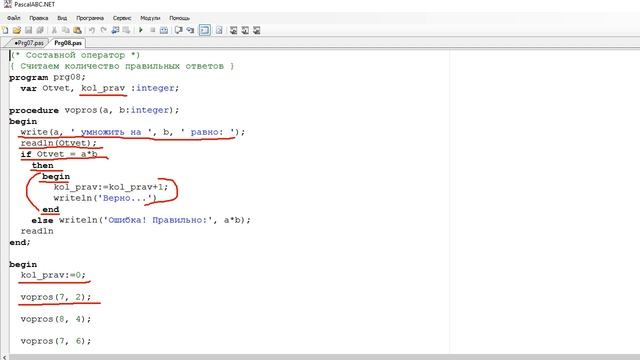Viewport: 640px width, 360px height.
Task: Select the Prg08.pas tab
Action: pos(68,43)
